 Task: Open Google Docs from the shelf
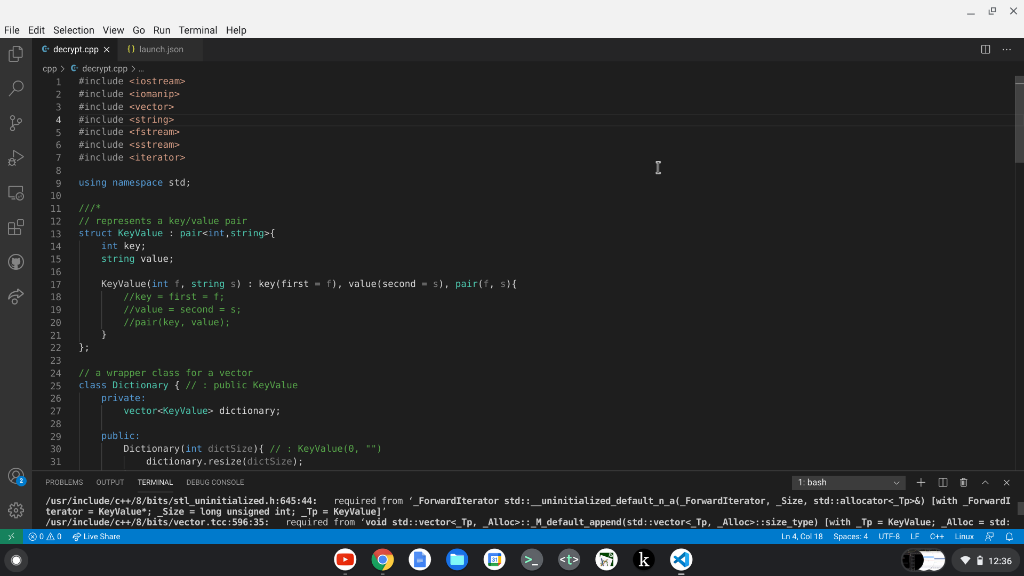(x=420, y=560)
